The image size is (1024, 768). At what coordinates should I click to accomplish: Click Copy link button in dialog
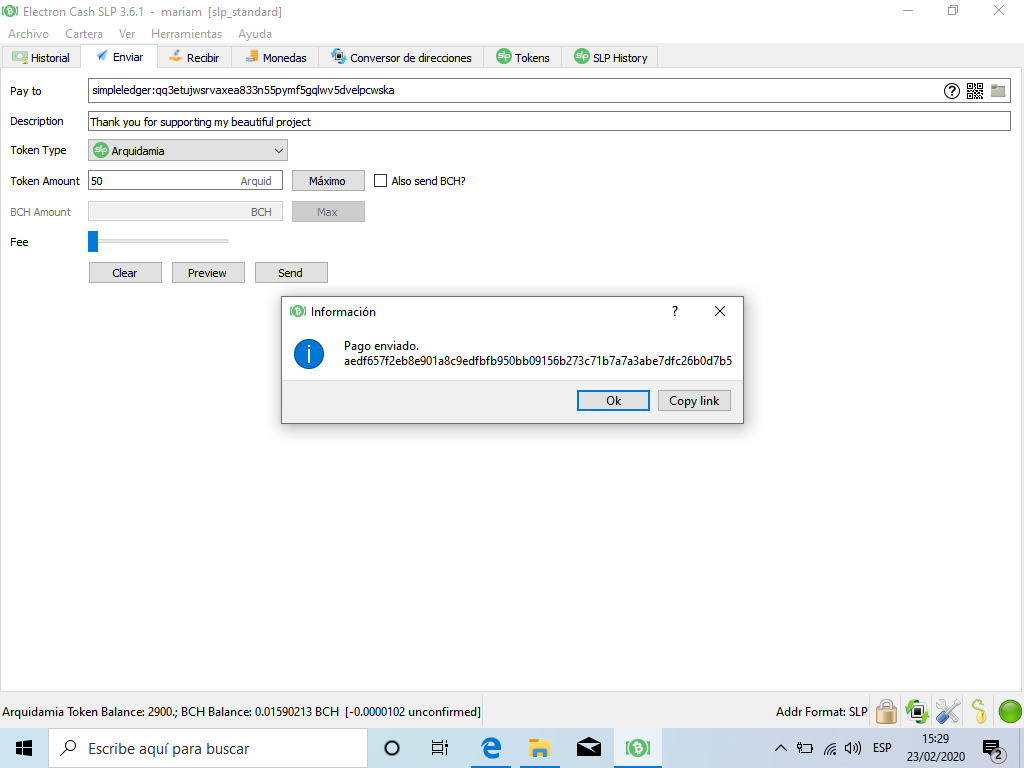click(694, 400)
